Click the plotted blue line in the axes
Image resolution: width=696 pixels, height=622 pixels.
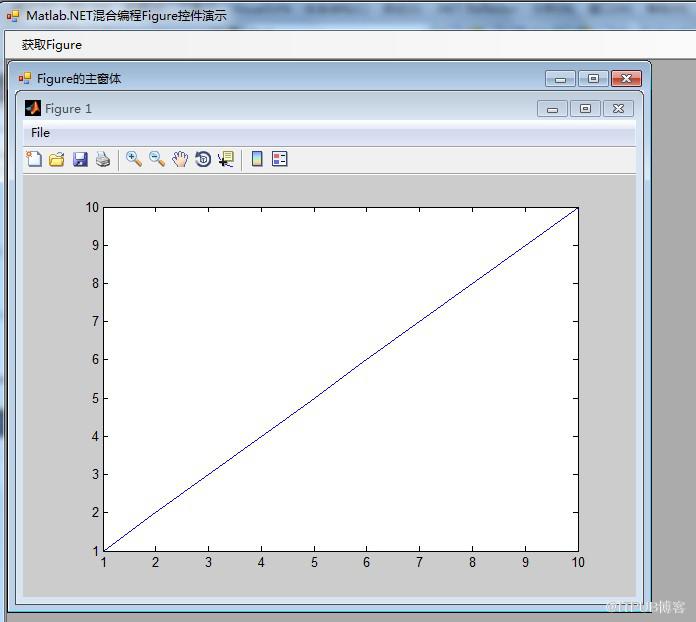pos(340,379)
